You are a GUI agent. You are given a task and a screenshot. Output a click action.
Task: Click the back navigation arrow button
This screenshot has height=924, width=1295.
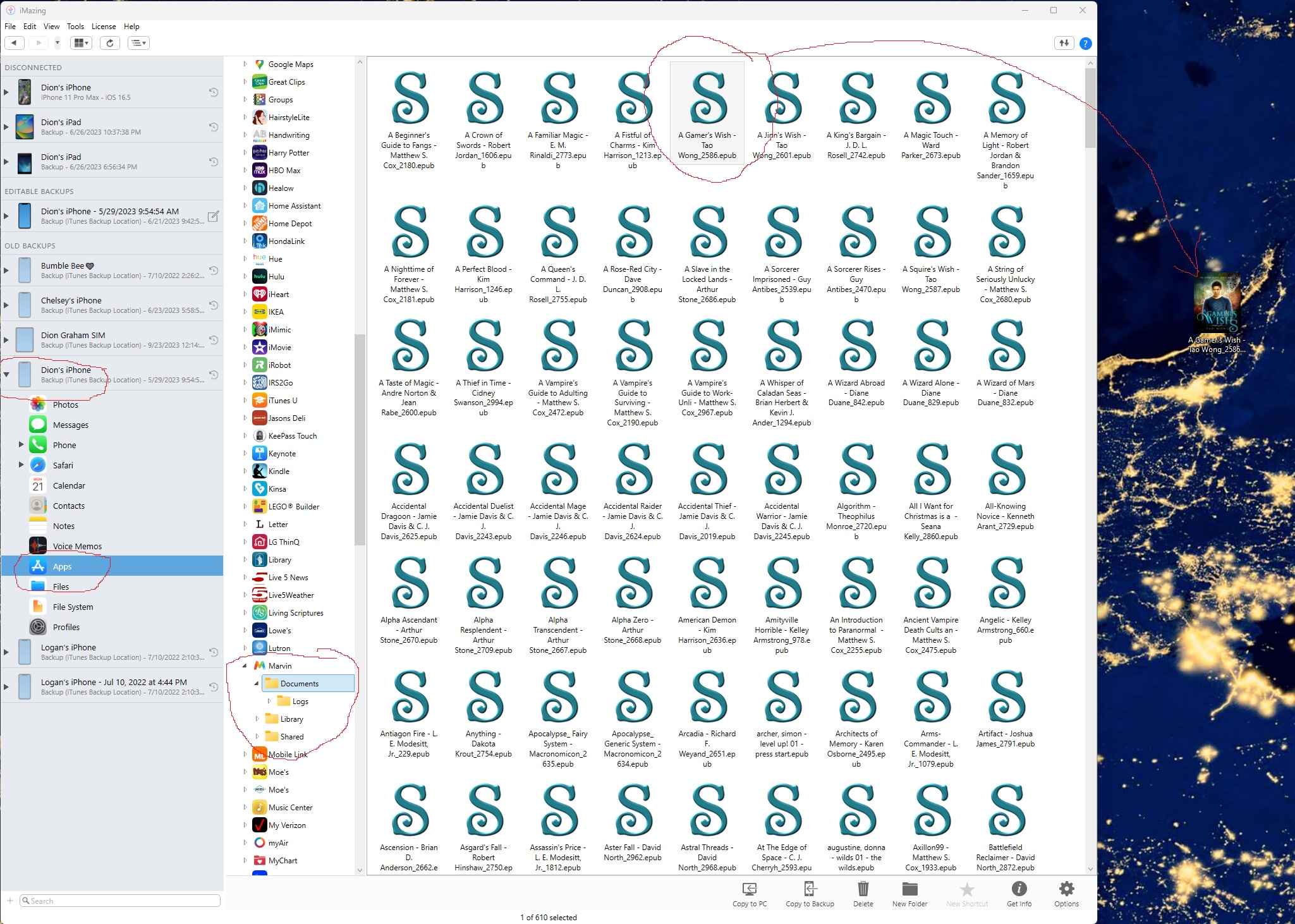[15, 43]
